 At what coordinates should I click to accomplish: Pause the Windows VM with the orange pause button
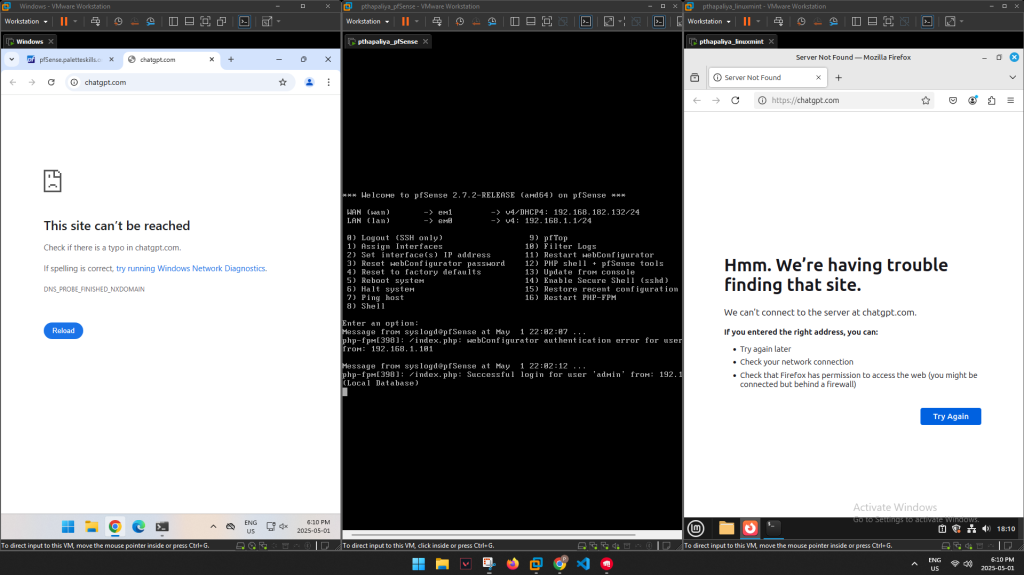pos(63,22)
